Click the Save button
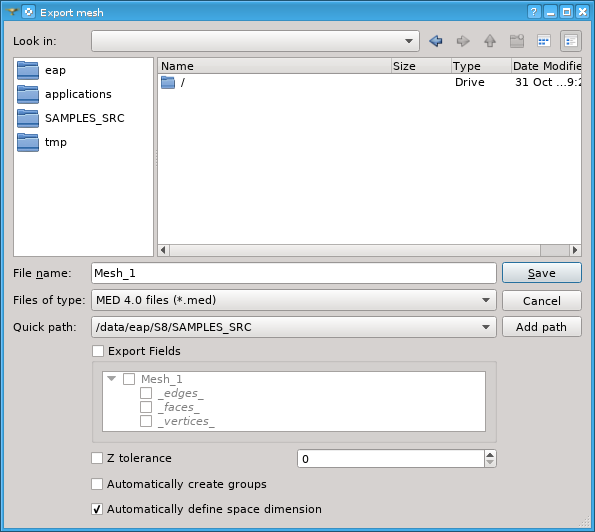 pyautogui.click(x=541, y=273)
